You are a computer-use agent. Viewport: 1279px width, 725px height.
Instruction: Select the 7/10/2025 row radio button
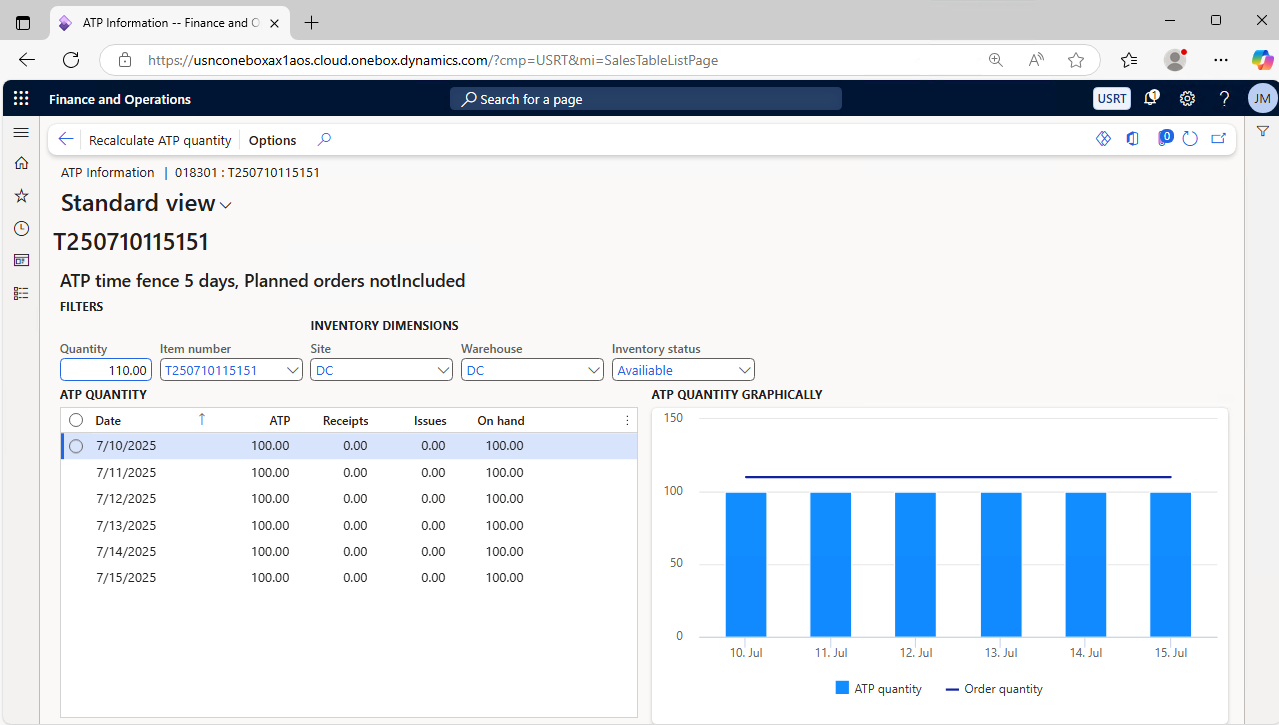click(x=76, y=446)
